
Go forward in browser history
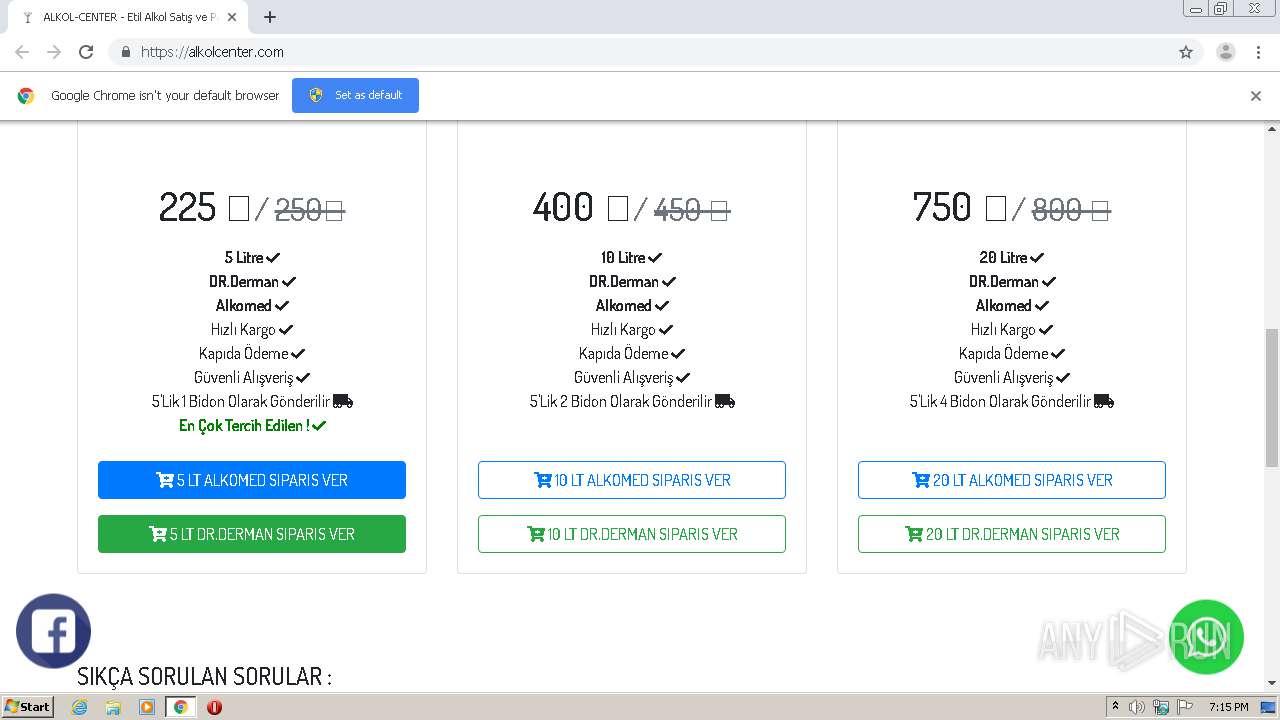[54, 52]
